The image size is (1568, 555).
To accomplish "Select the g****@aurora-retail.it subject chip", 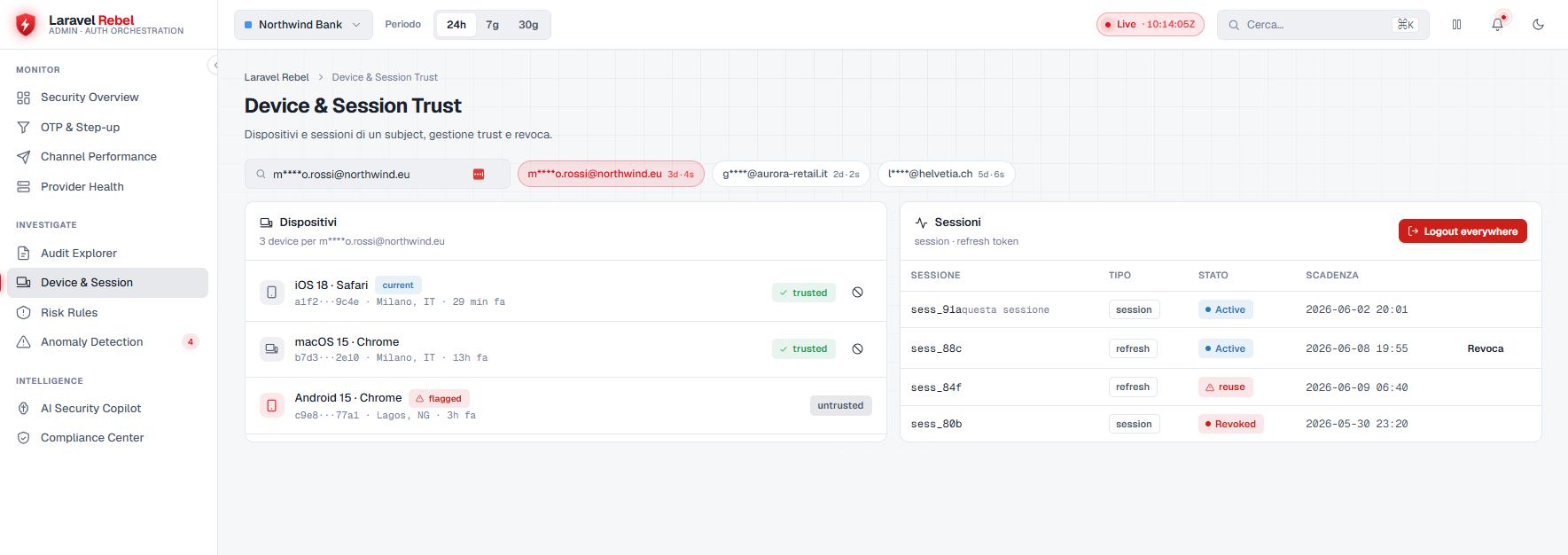I will point(791,175).
